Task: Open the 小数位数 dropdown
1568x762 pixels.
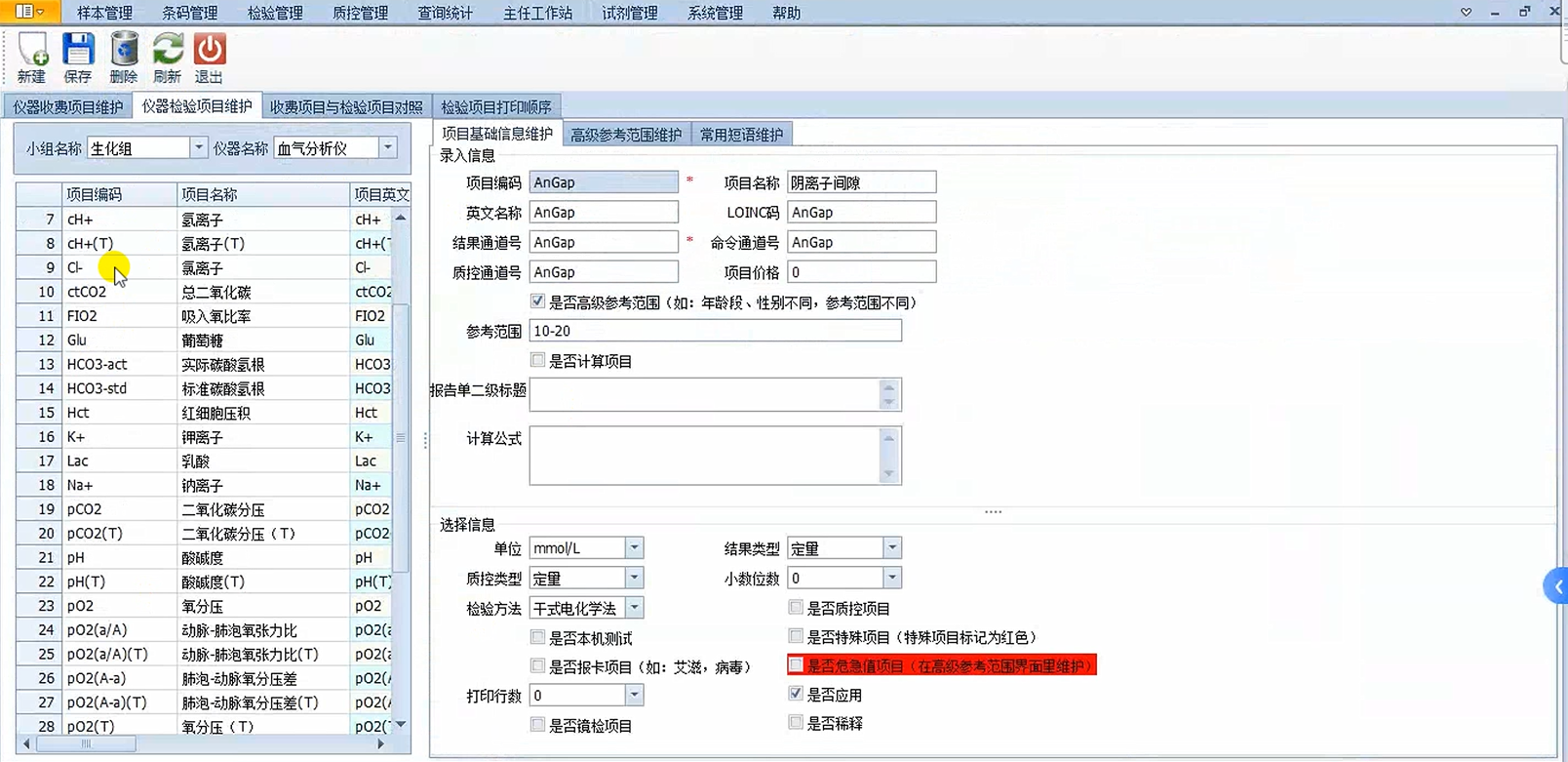Action: 892,578
